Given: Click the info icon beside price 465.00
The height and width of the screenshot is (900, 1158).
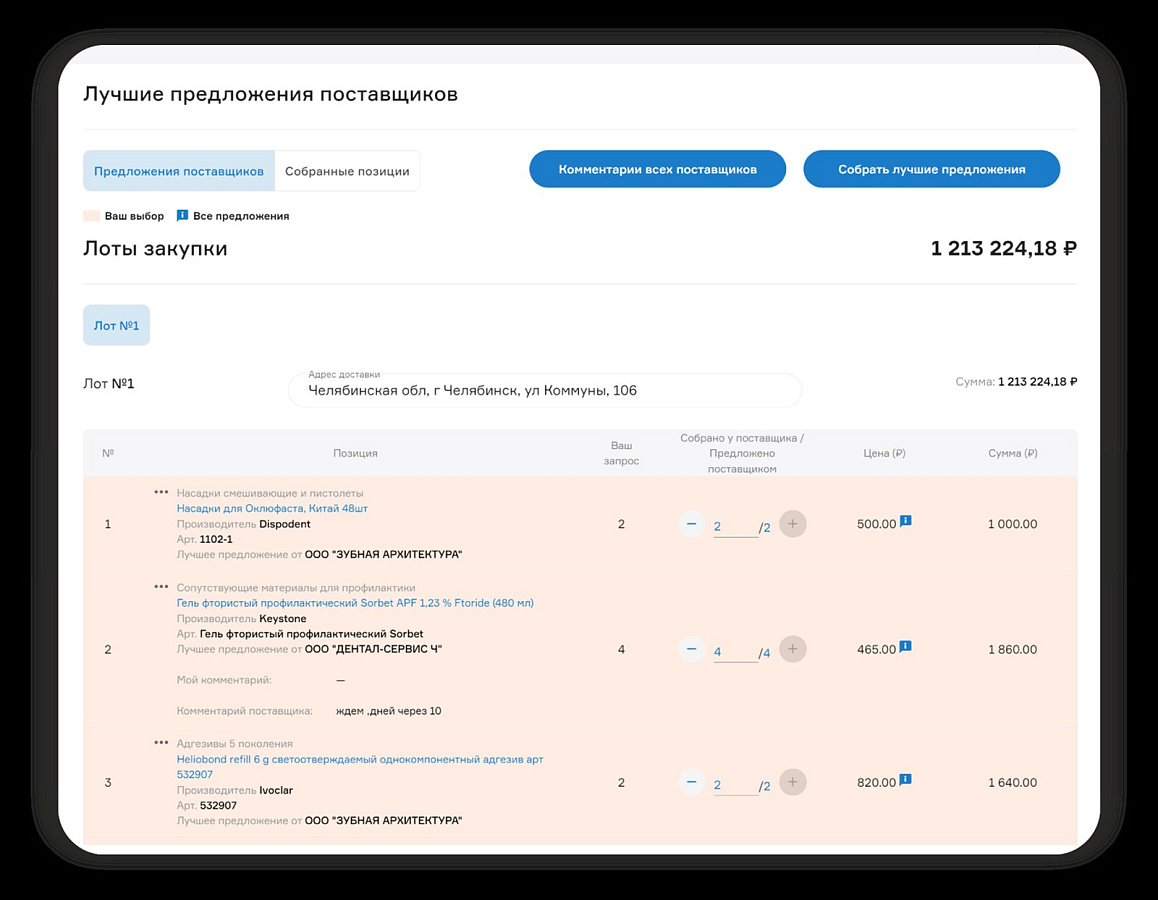Looking at the screenshot, I should coord(905,646).
